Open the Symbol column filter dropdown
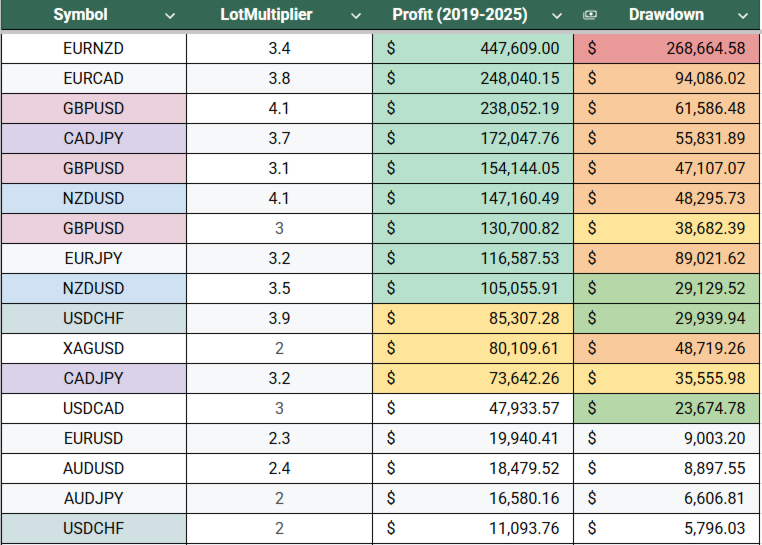 169,16
